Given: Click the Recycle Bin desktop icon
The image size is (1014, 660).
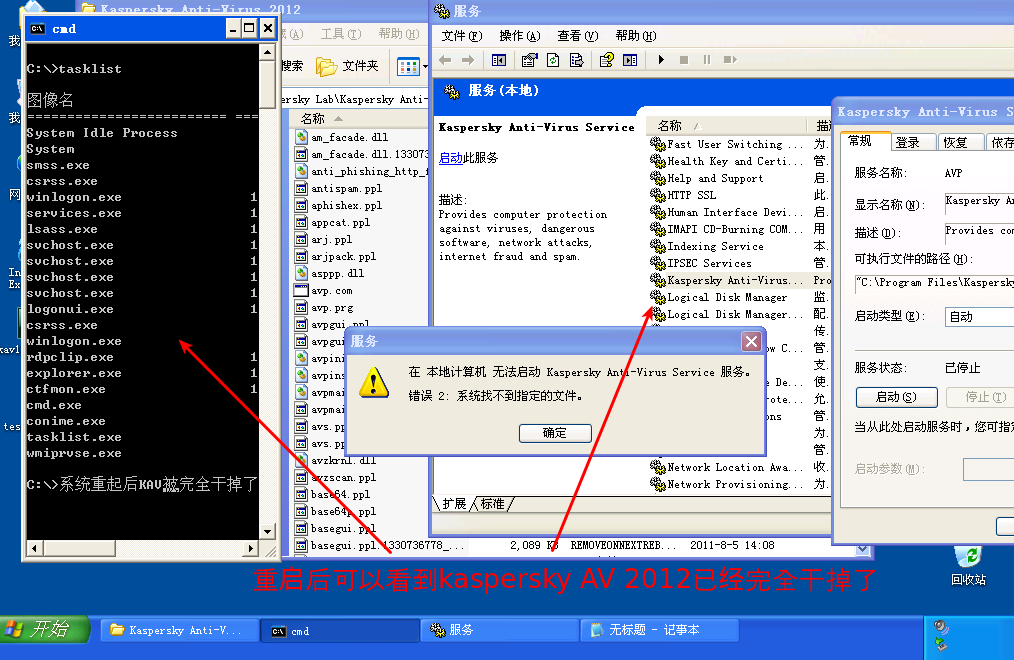Looking at the screenshot, I should [x=968, y=566].
